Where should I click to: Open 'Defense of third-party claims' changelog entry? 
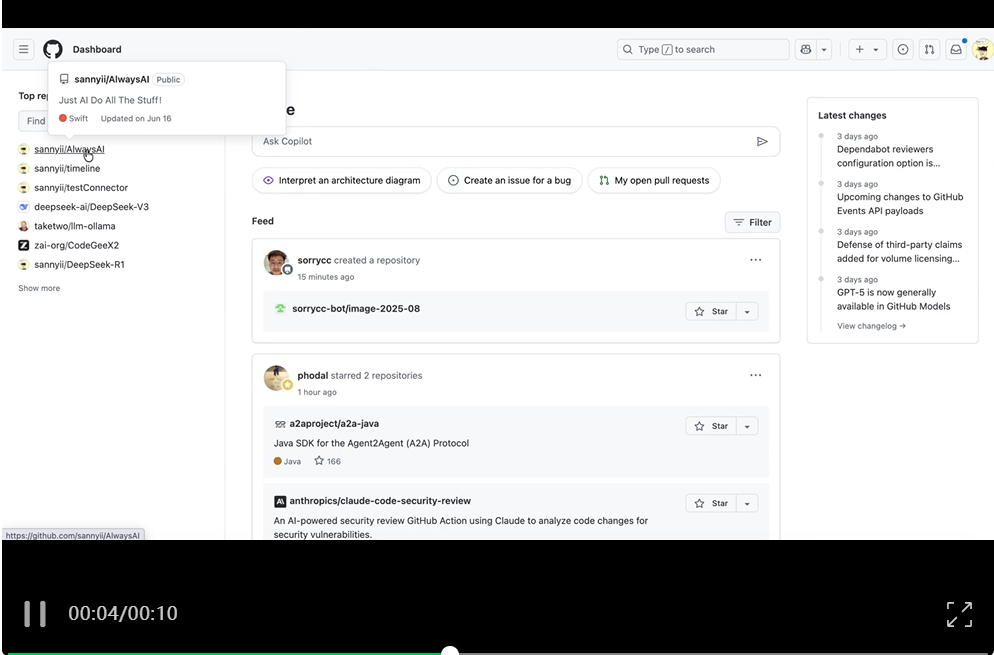[x=899, y=252]
